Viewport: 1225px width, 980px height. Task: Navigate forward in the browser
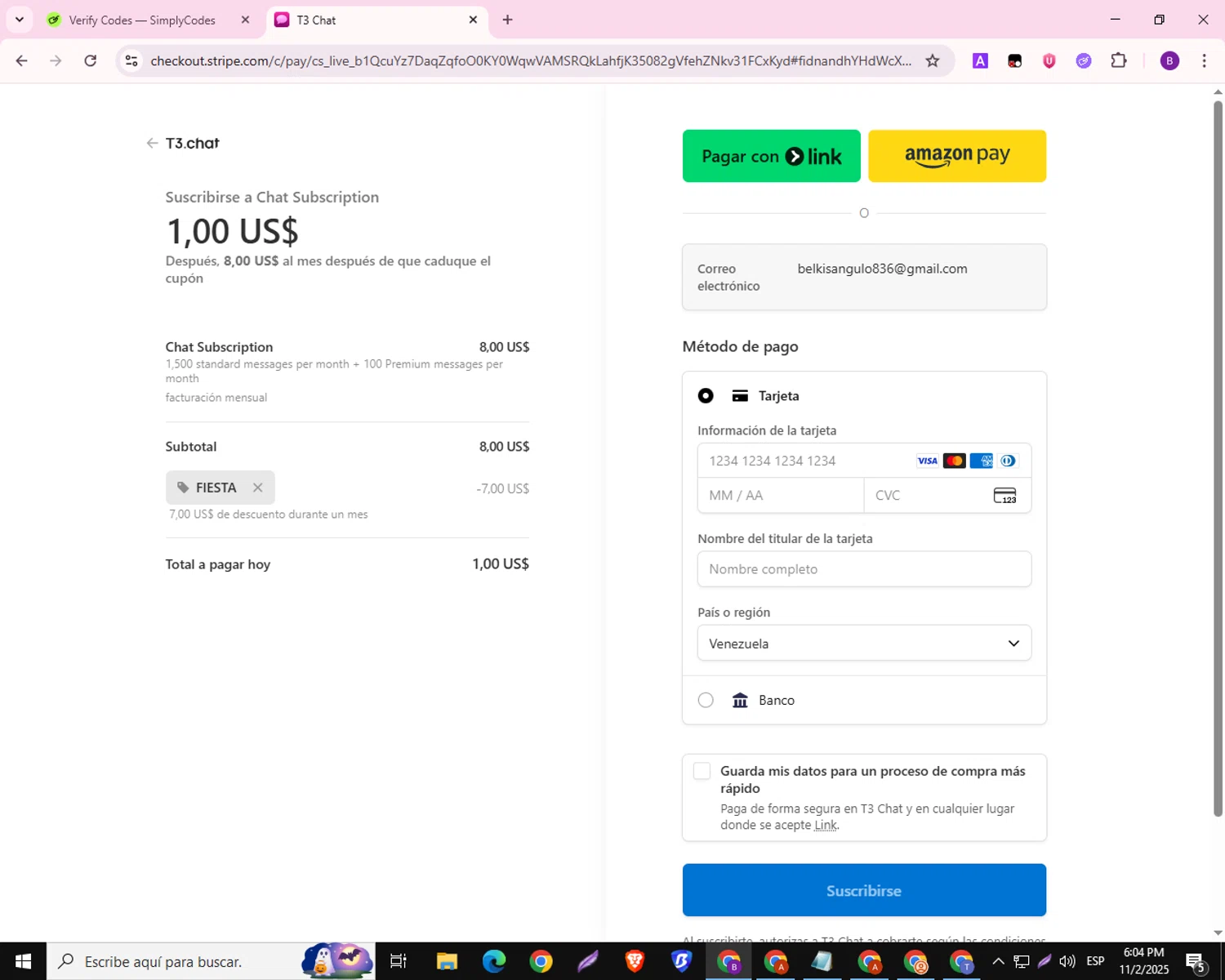(x=56, y=60)
